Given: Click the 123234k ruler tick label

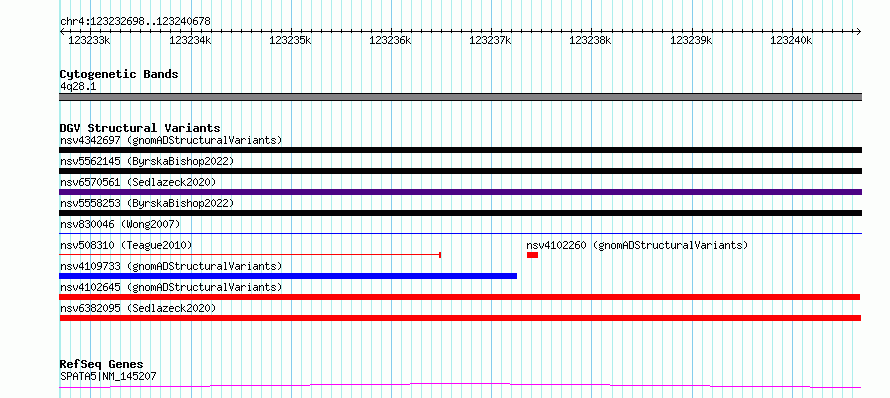Looking at the screenshot, I should click(x=190, y=40).
